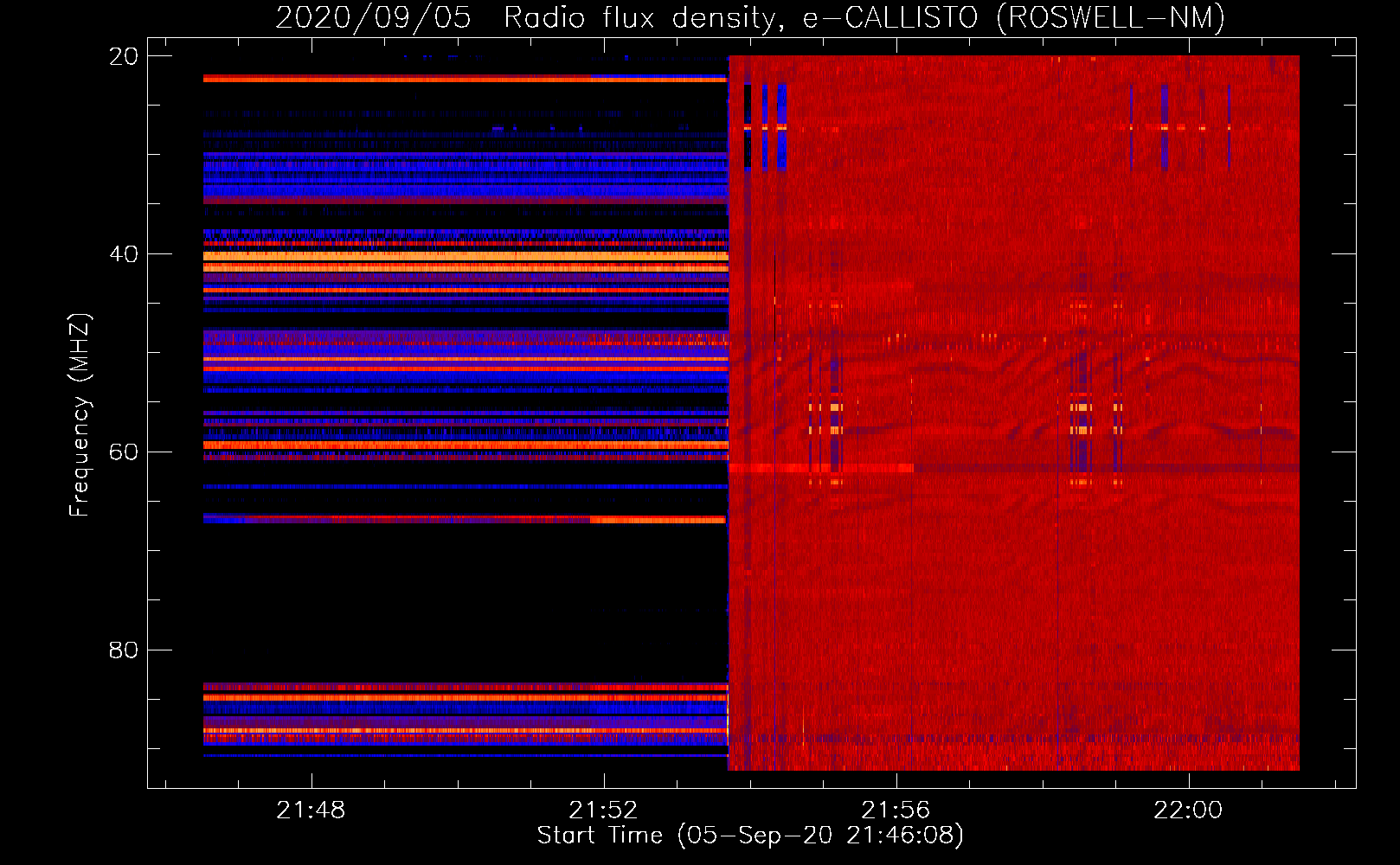Click the 20 tick label on frequency axis
The width and height of the screenshot is (1400, 865).
pyautogui.click(x=124, y=56)
